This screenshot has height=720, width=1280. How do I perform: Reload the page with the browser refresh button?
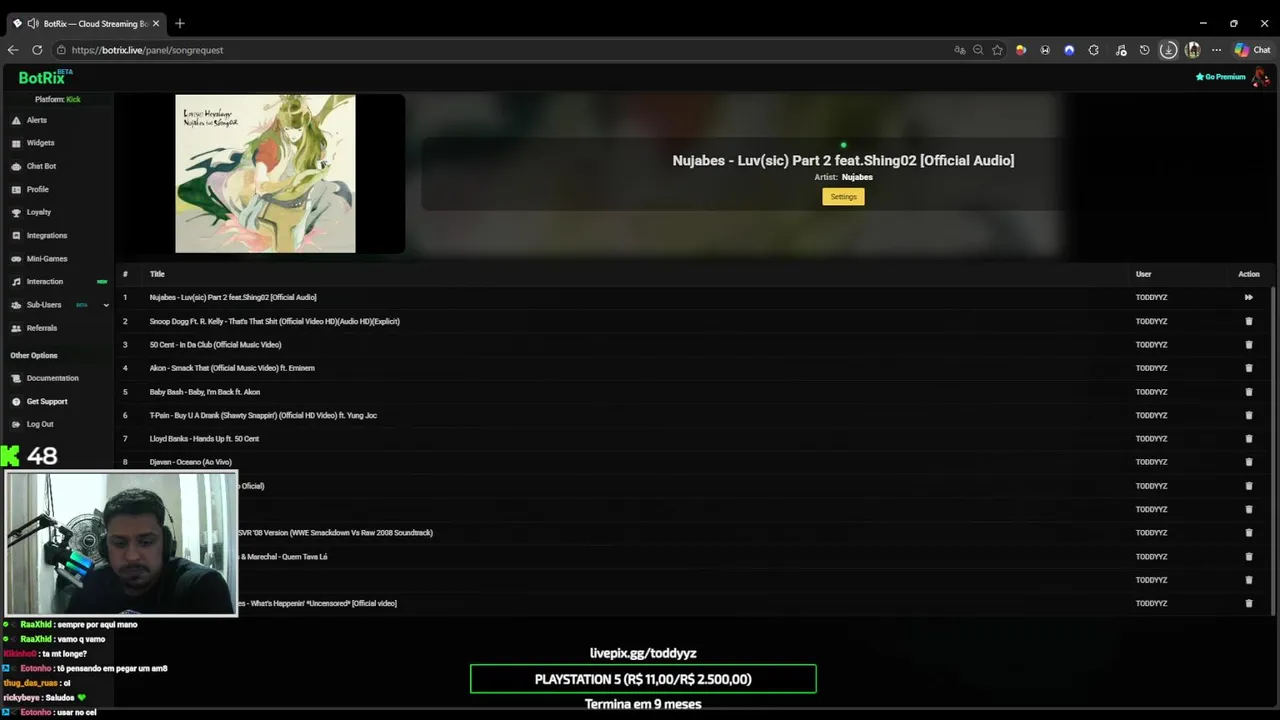pyautogui.click(x=37, y=50)
